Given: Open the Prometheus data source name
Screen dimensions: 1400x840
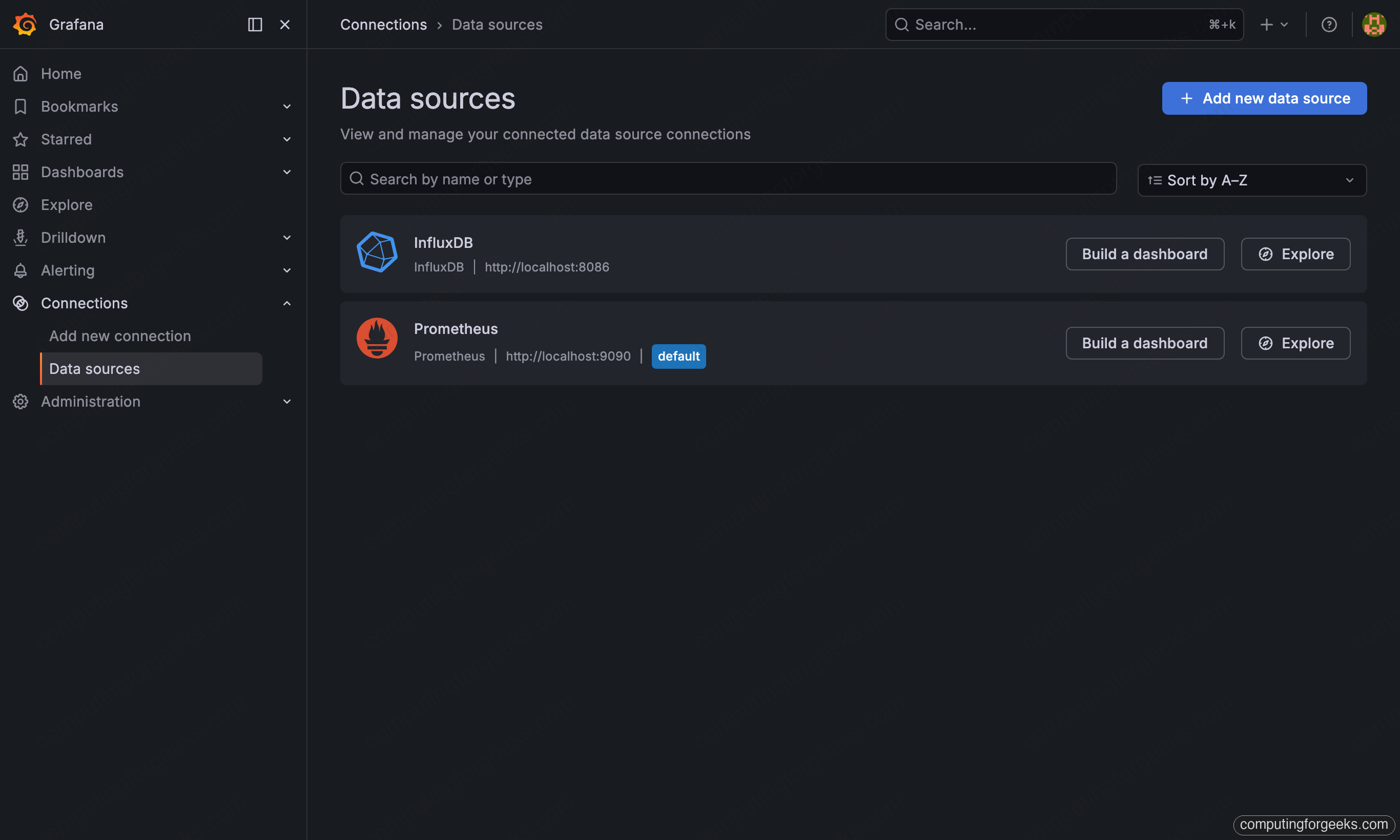Looking at the screenshot, I should point(456,329).
